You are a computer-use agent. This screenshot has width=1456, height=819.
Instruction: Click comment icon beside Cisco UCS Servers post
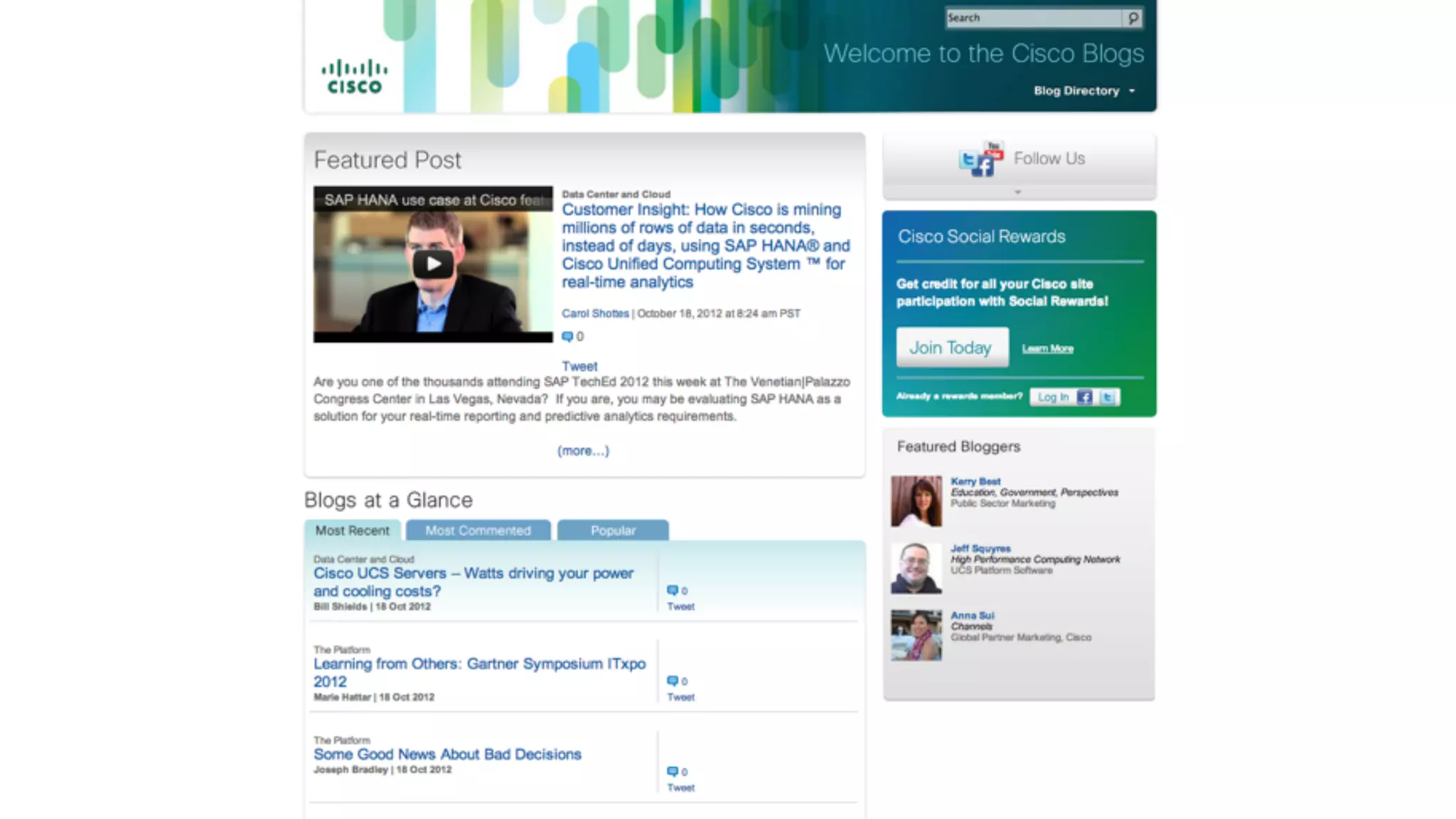[x=672, y=590]
